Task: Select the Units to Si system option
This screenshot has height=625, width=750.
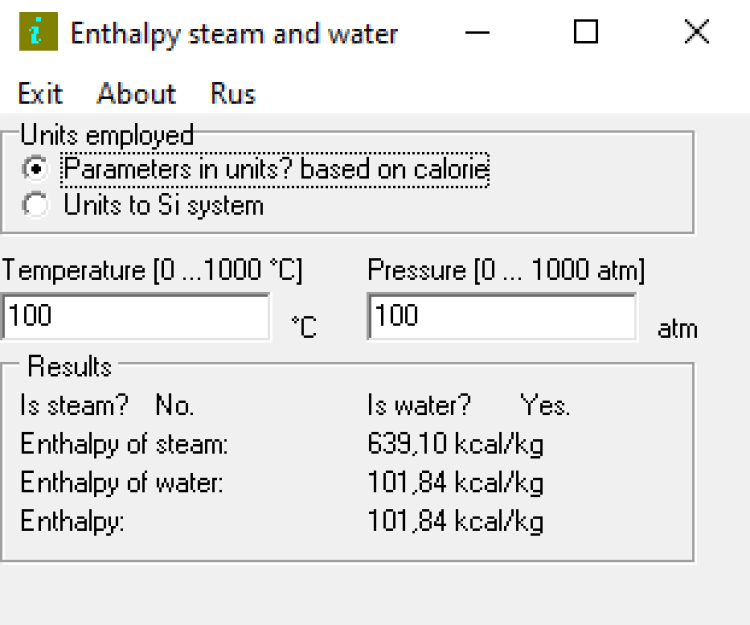Action: click(x=35, y=206)
